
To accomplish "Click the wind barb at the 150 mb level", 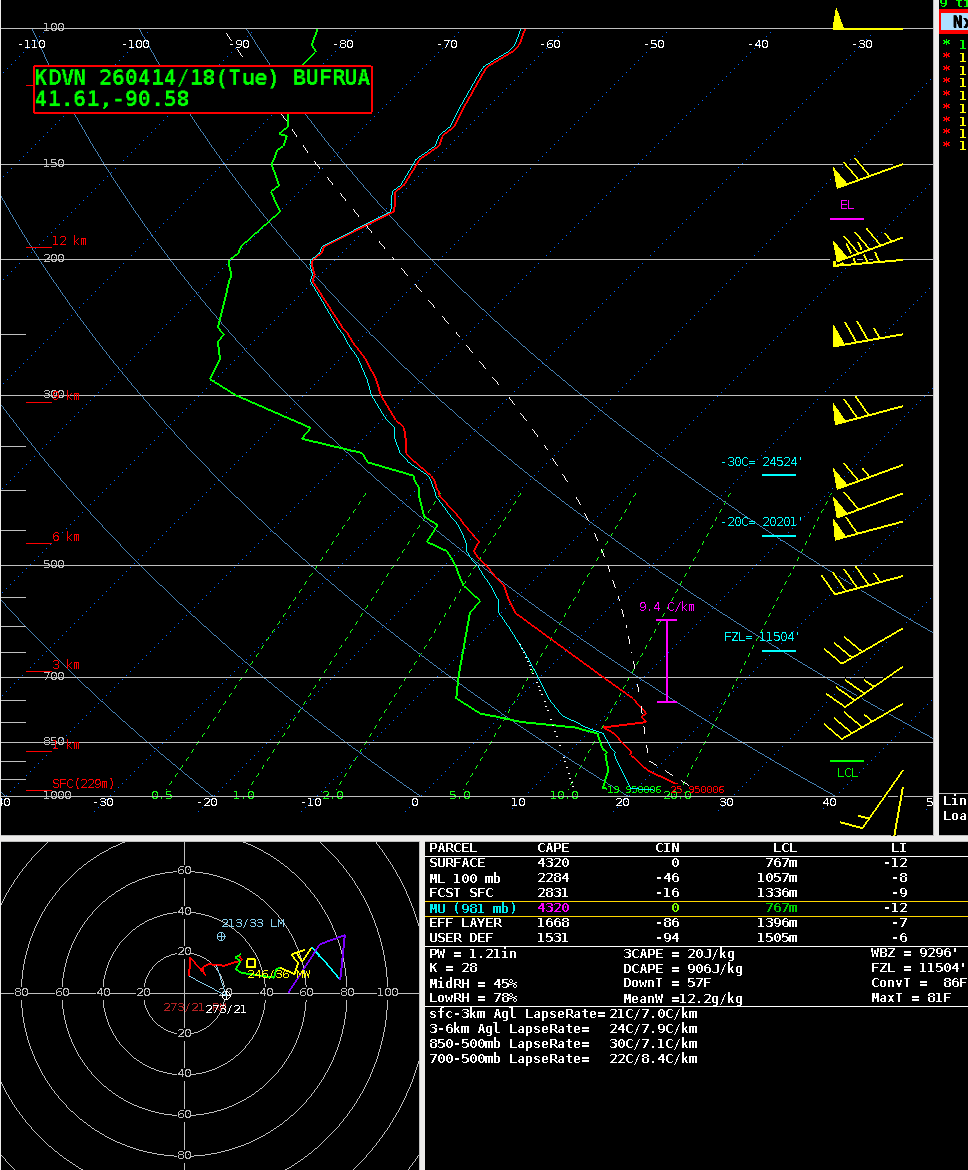I will coord(867,174).
